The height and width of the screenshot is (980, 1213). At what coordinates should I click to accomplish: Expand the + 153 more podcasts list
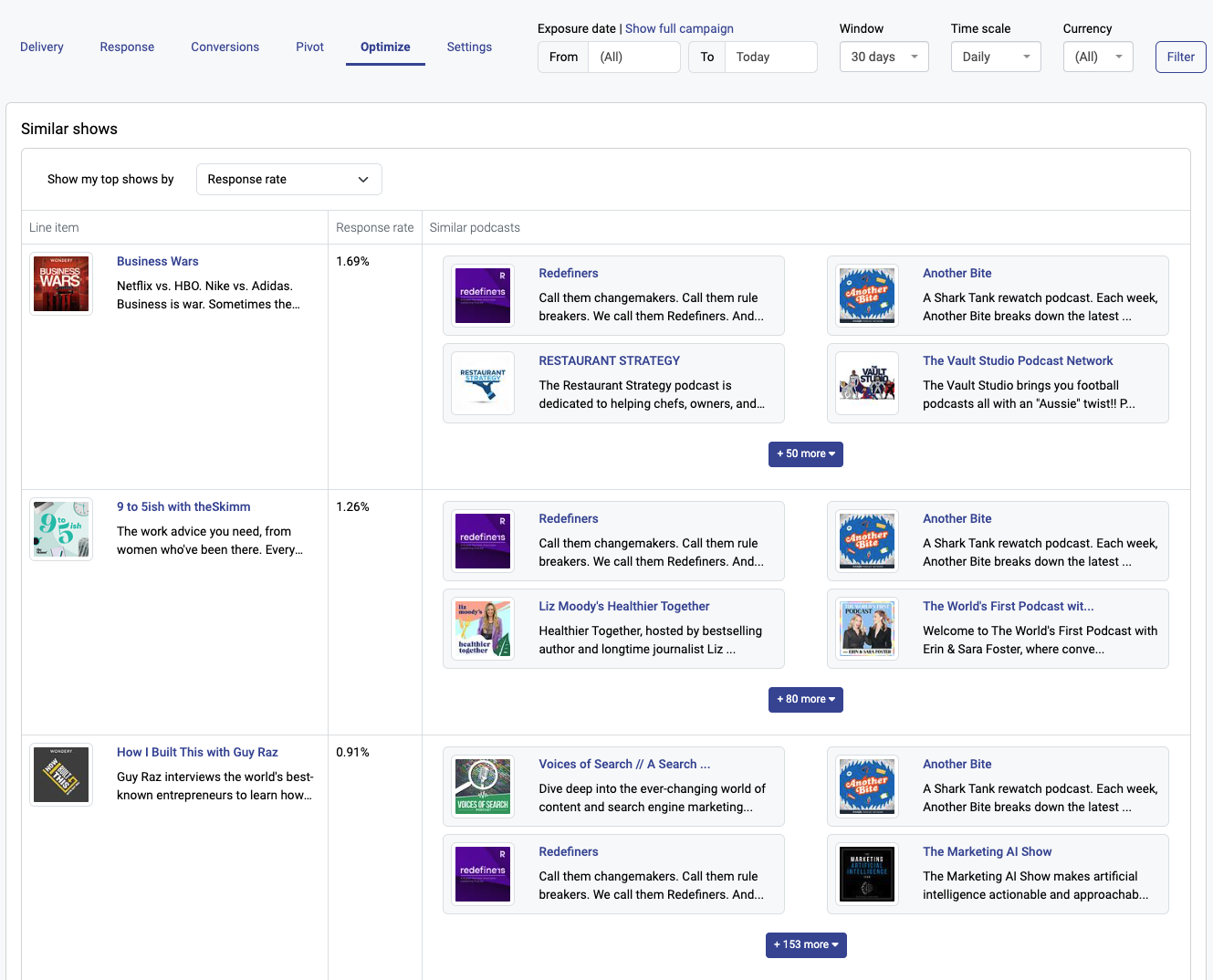pyautogui.click(x=805, y=945)
